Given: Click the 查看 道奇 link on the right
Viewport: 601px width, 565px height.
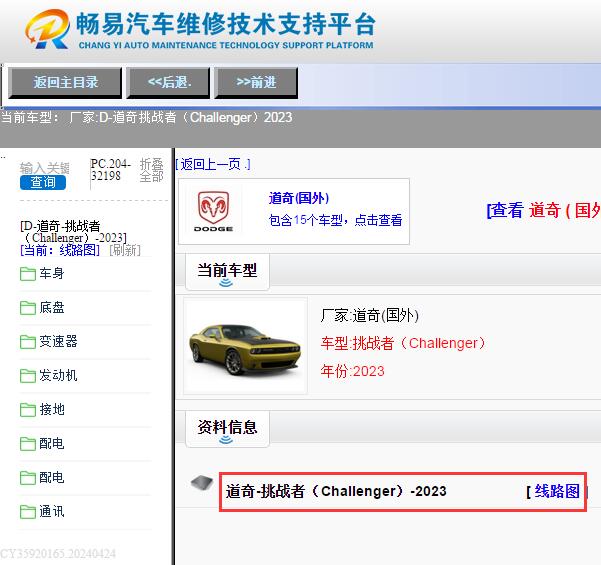Looking at the screenshot, I should point(544,210).
